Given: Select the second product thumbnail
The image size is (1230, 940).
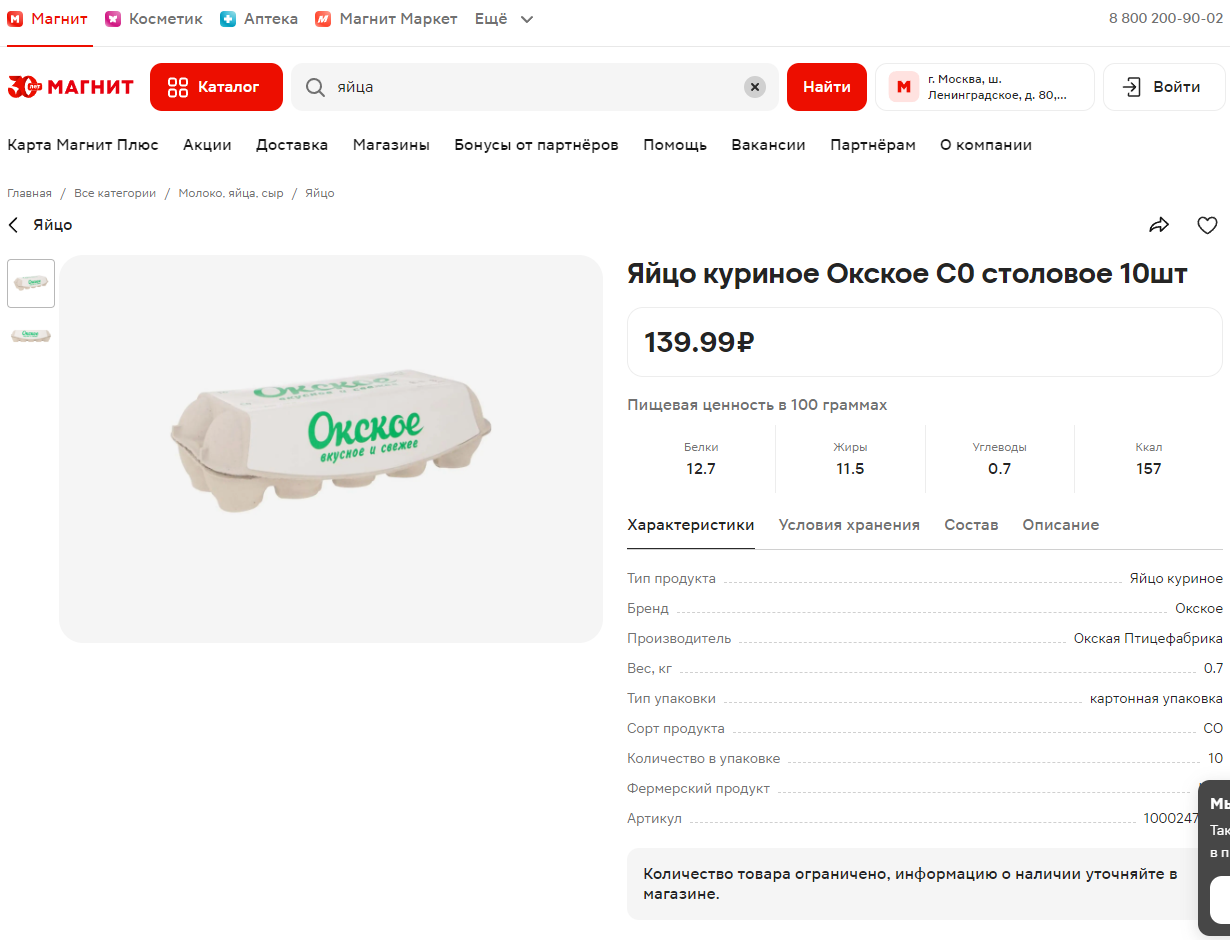Looking at the screenshot, I should [31, 335].
